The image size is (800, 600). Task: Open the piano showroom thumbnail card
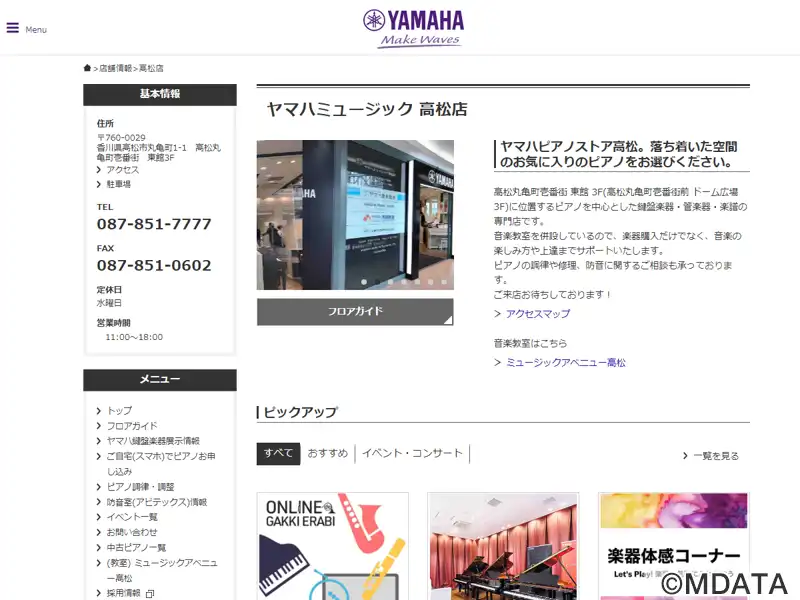pyautogui.click(x=503, y=546)
